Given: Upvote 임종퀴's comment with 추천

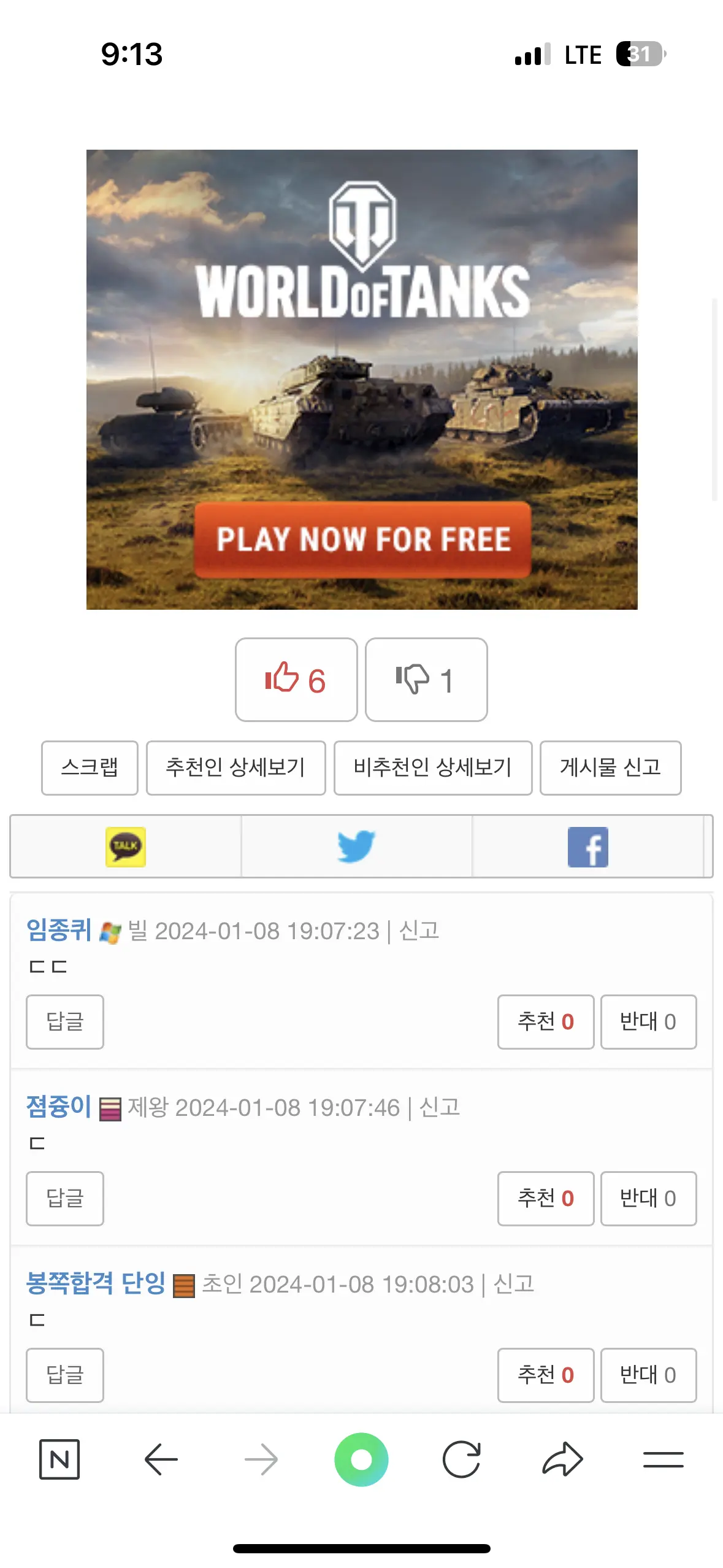Looking at the screenshot, I should tap(546, 1022).
